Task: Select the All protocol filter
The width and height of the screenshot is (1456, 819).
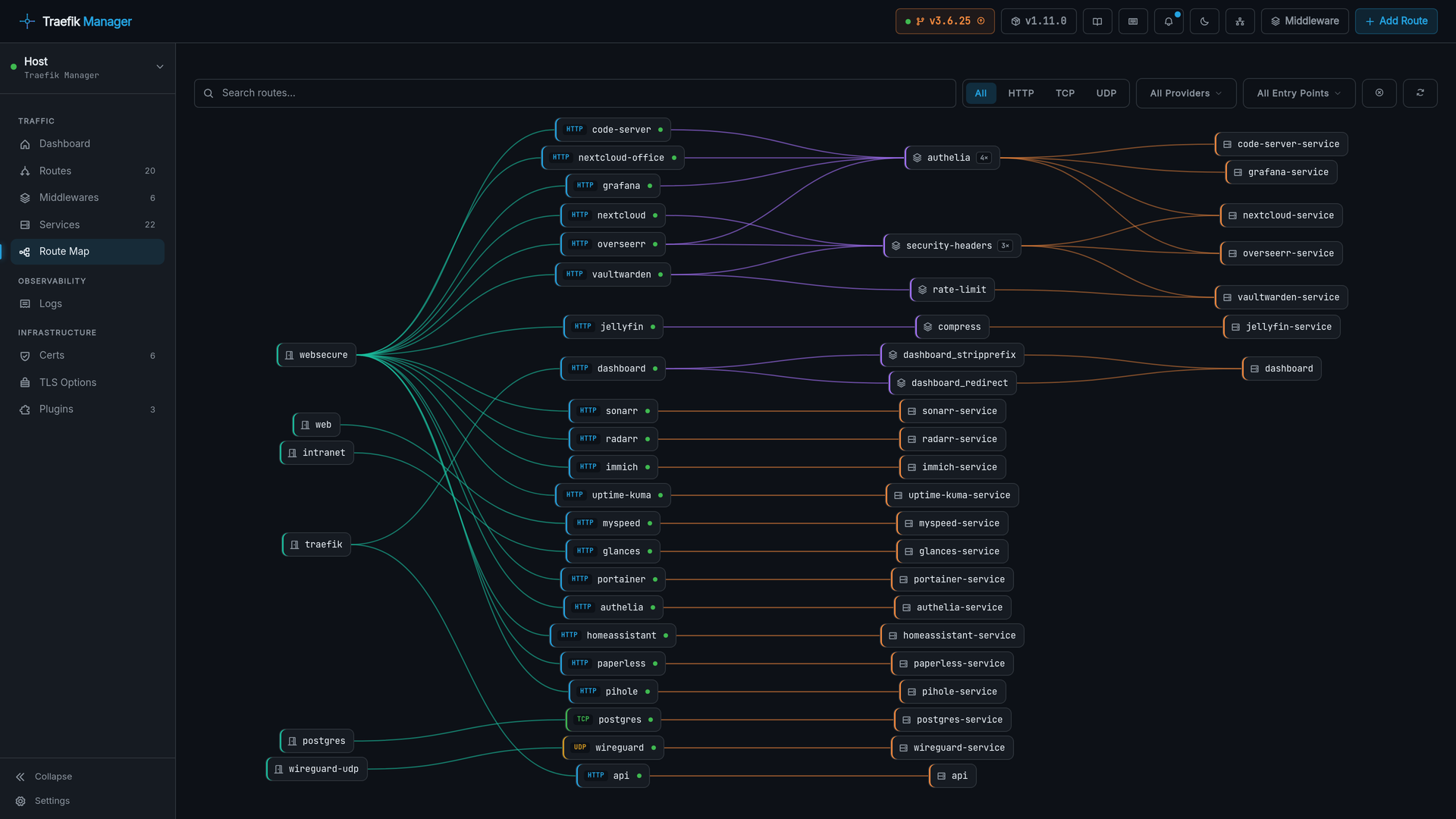Action: pos(981,93)
